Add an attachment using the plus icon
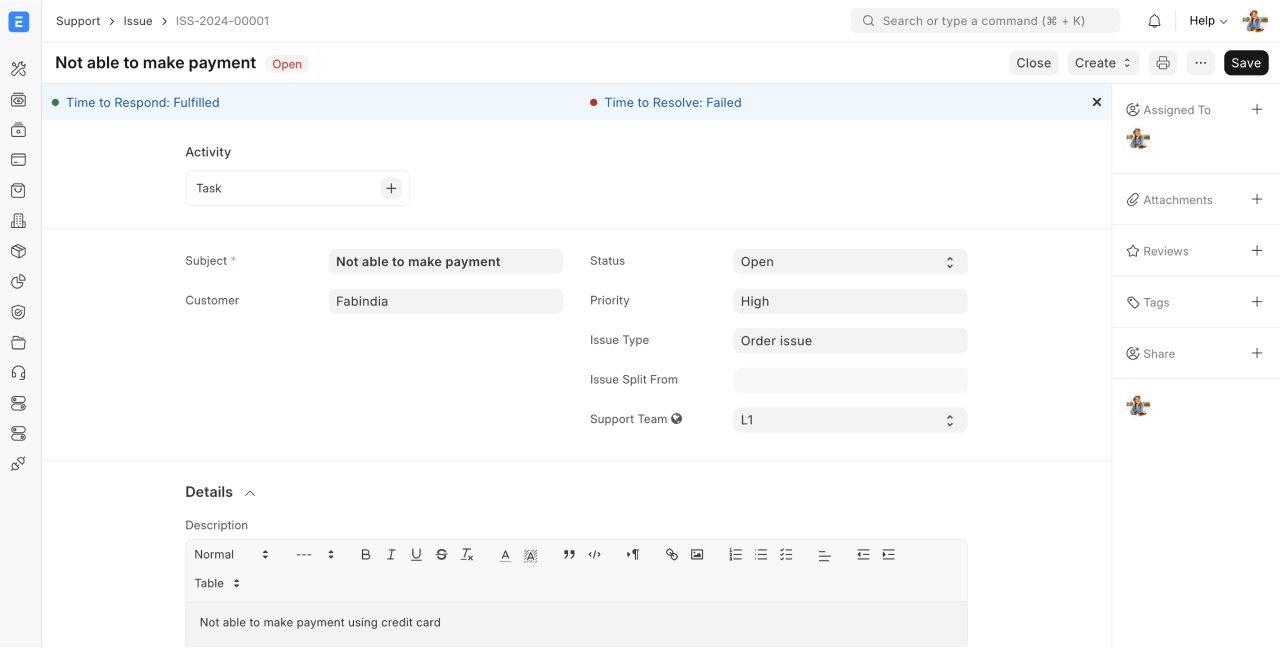Image resolution: width=1280 pixels, height=649 pixels. point(1257,200)
